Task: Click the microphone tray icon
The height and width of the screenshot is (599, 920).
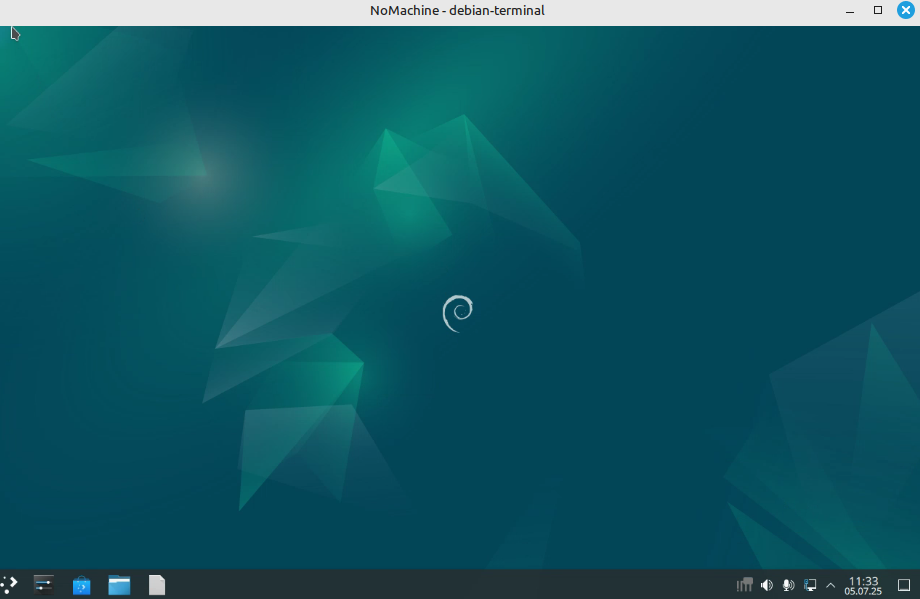Action: (x=789, y=585)
